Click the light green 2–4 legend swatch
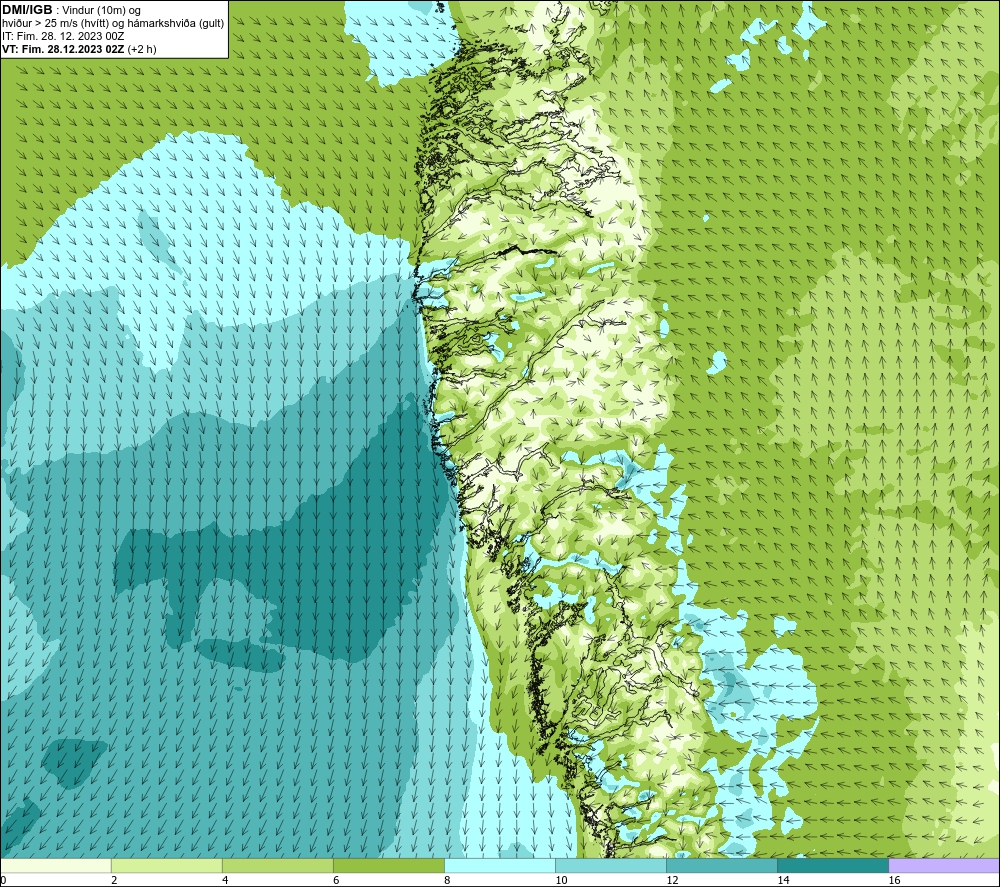The image size is (1000, 887). coord(166,865)
